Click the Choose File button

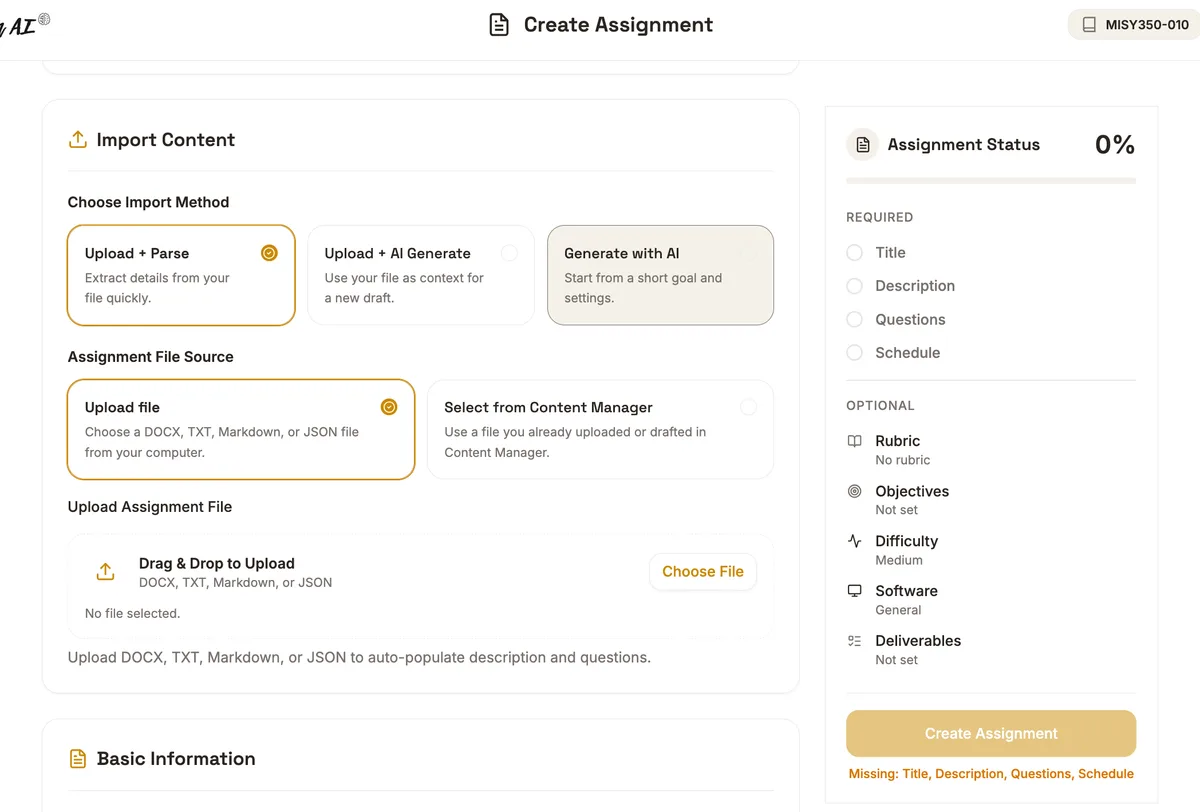703,572
